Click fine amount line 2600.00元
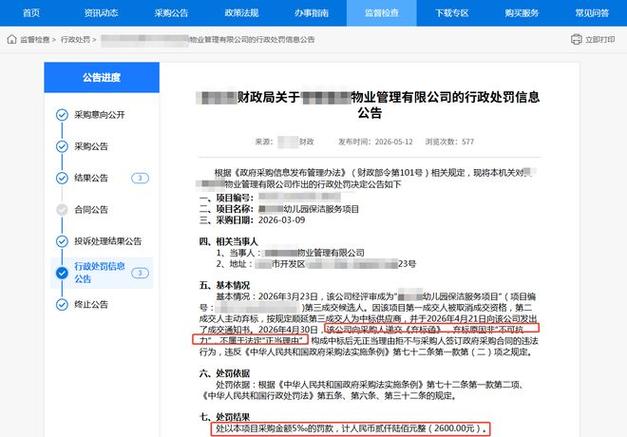627x437 pixels. coord(351,428)
